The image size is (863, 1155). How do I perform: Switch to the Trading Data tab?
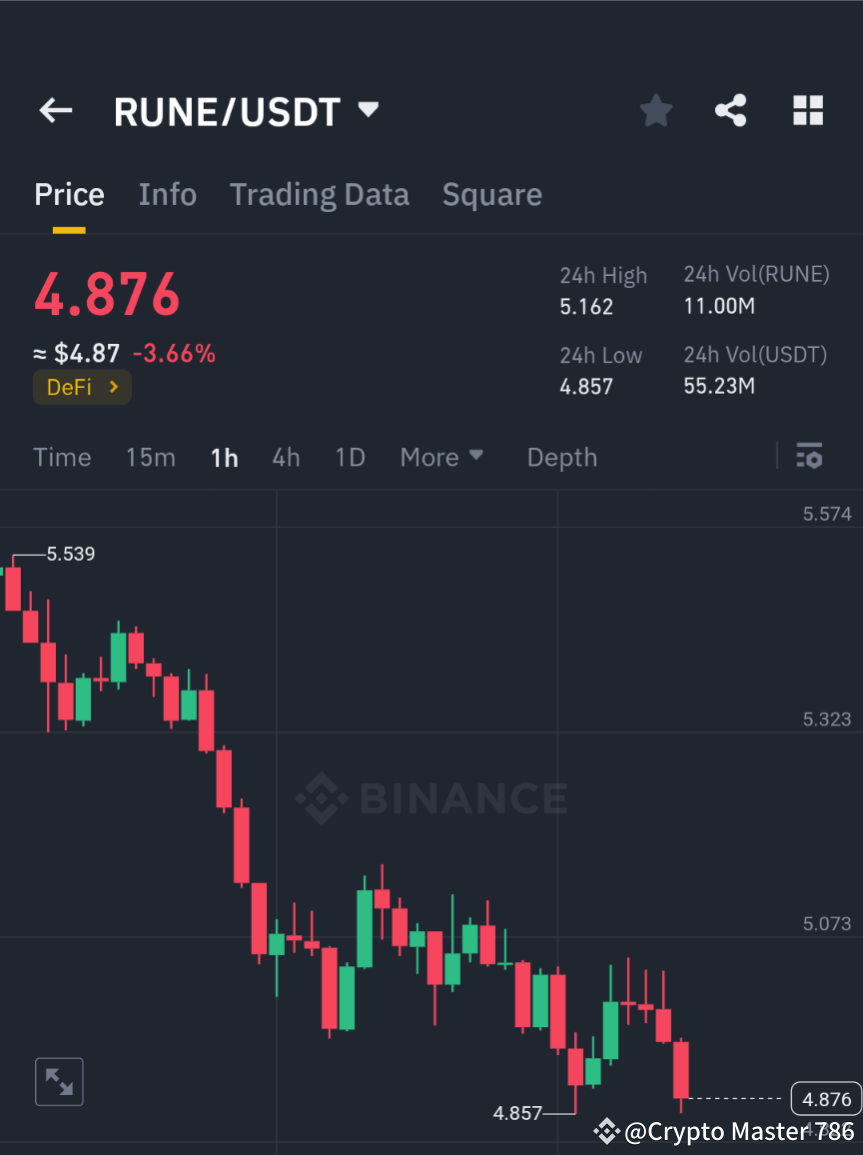tap(319, 194)
